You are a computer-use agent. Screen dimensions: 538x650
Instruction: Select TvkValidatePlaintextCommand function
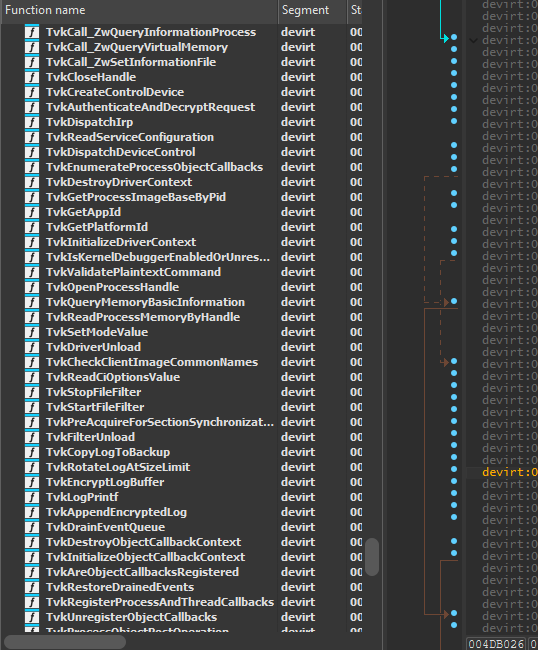click(133, 272)
